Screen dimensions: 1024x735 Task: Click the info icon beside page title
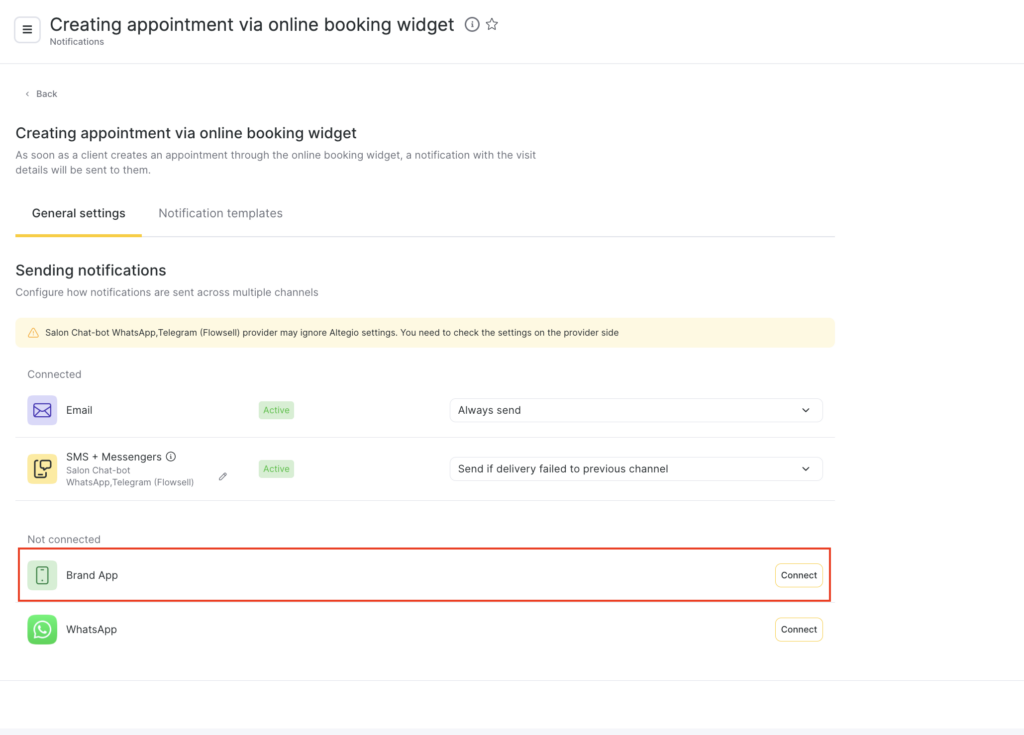472,25
